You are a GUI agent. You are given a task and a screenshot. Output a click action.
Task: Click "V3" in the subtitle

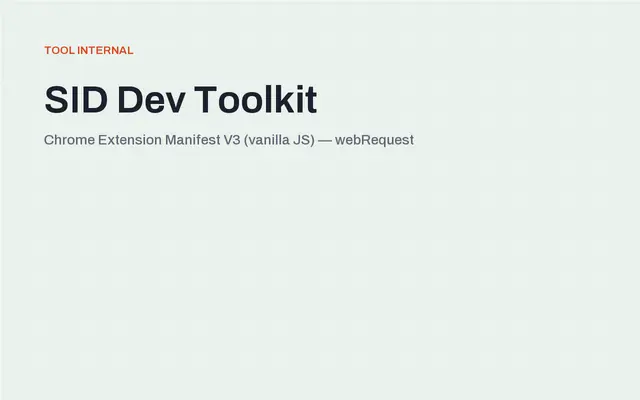232,140
